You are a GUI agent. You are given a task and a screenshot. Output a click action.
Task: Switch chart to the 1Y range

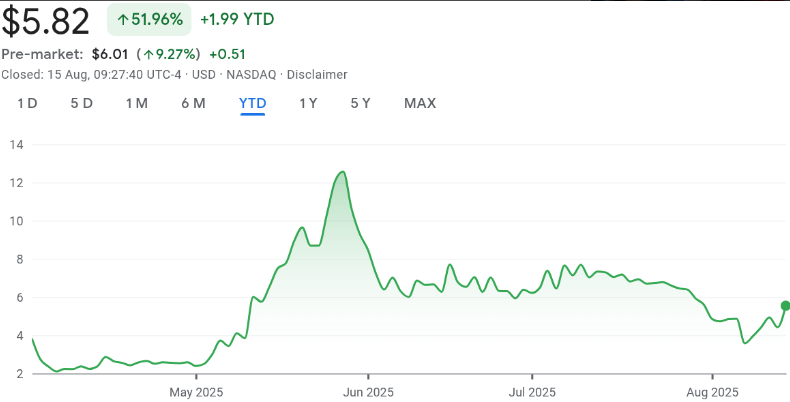tap(309, 103)
